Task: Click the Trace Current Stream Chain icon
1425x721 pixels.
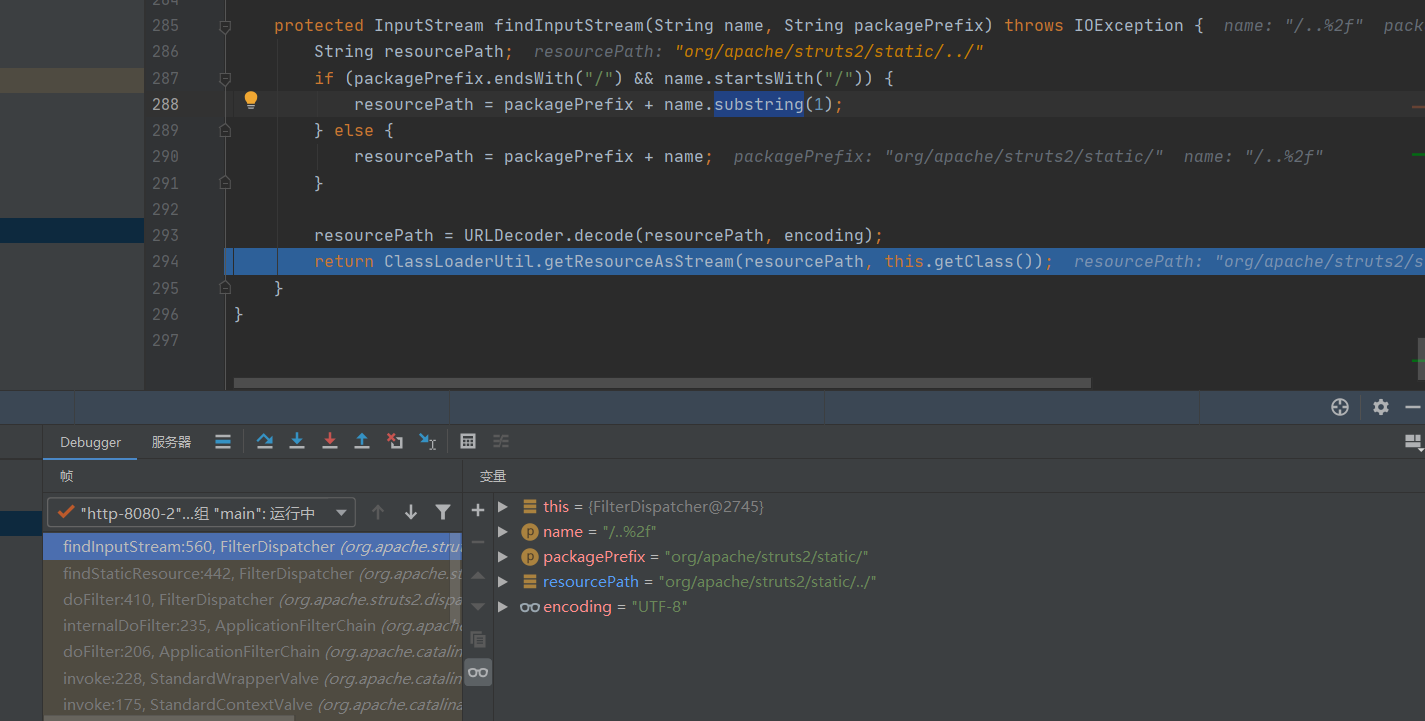Action: click(x=501, y=441)
